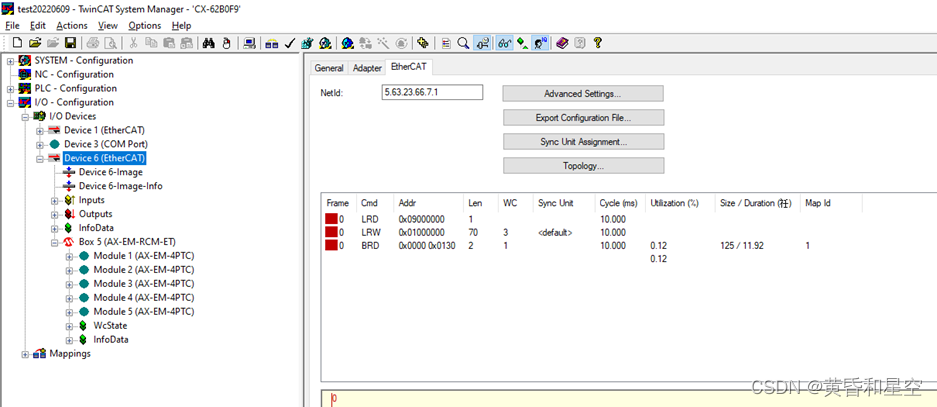
Task: Select Device 6-Image-Info tree item
Action: 121,186
